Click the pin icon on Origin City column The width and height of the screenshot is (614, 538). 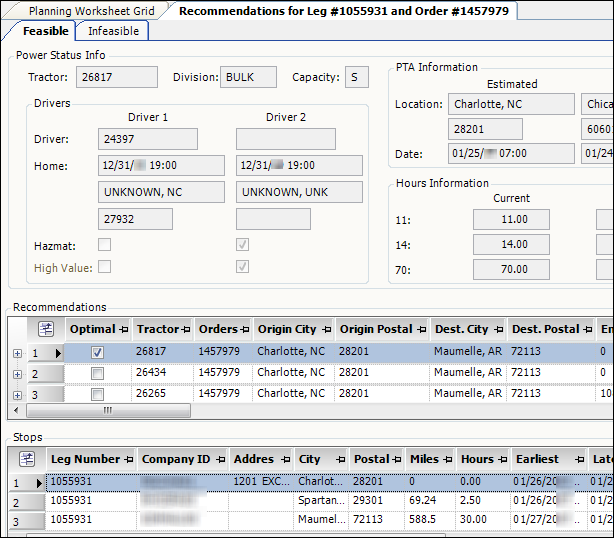[x=323, y=329]
